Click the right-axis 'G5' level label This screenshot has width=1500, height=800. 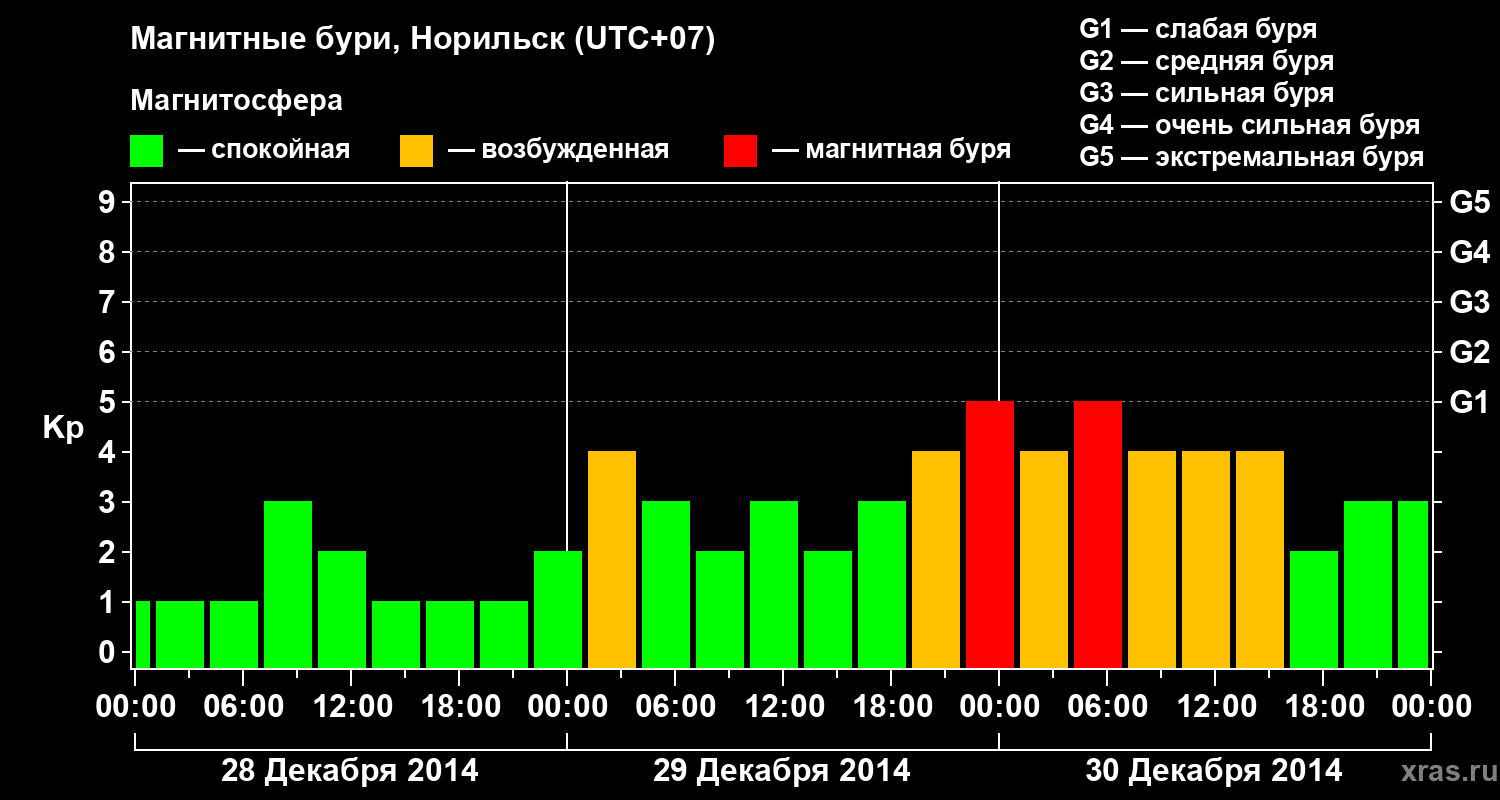click(x=1470, y=203)
